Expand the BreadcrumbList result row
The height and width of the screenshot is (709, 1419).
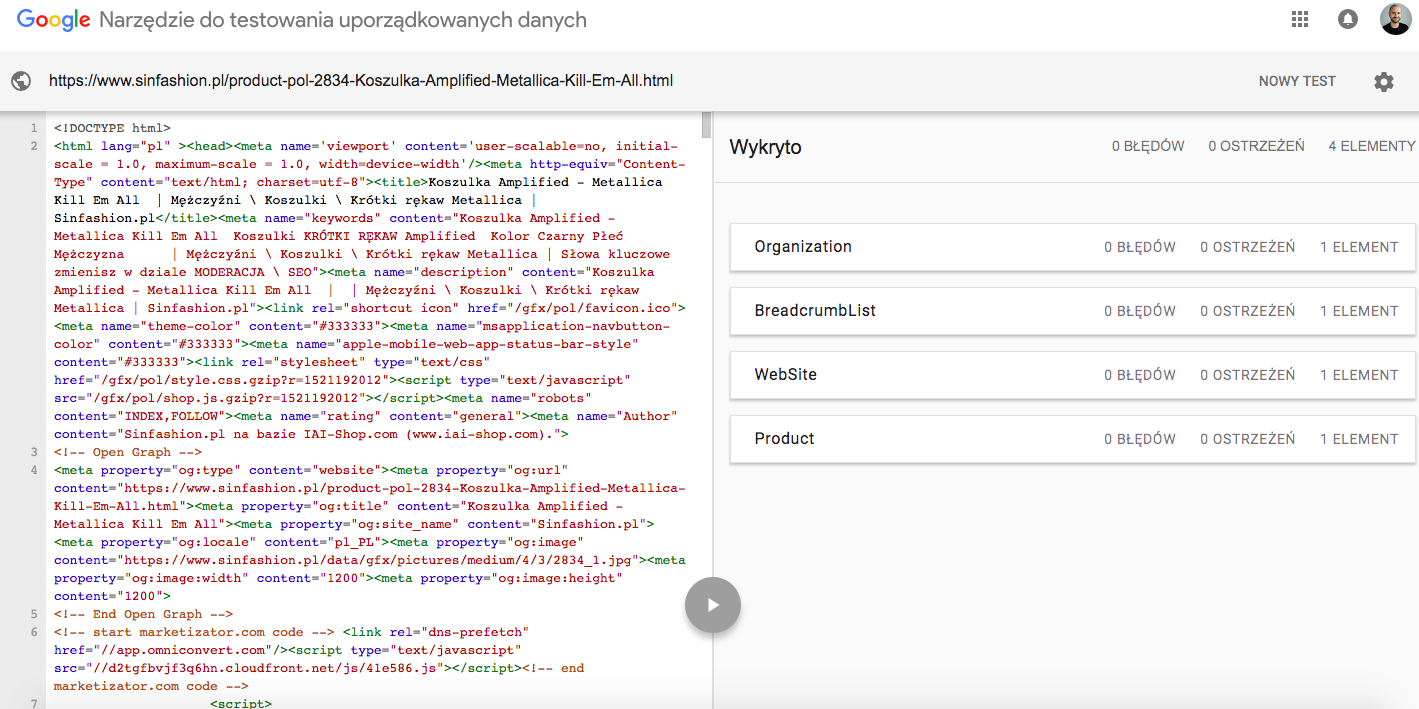point(1072,311)
